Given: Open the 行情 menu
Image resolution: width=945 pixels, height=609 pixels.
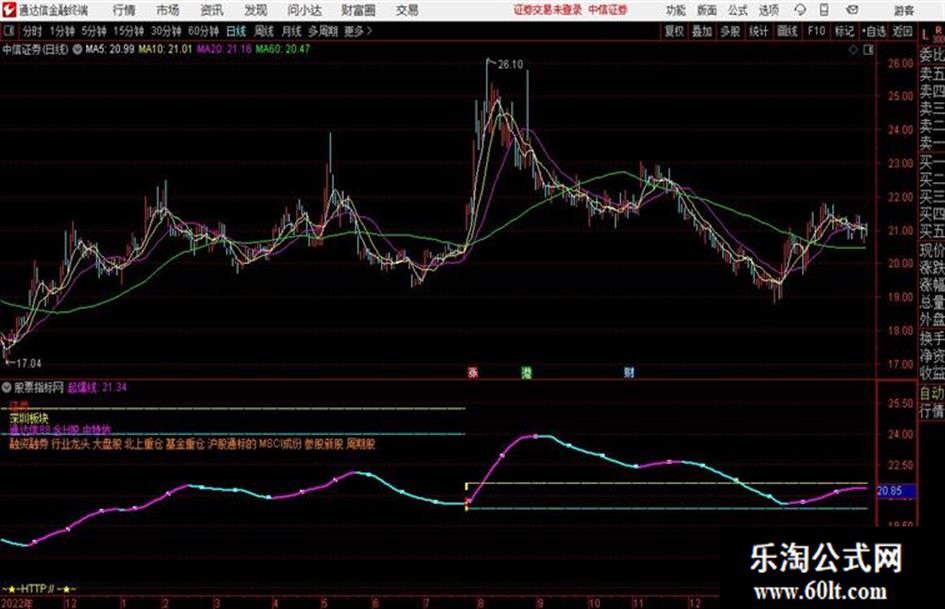Looking at the screenshot, I should coord(124,10).
